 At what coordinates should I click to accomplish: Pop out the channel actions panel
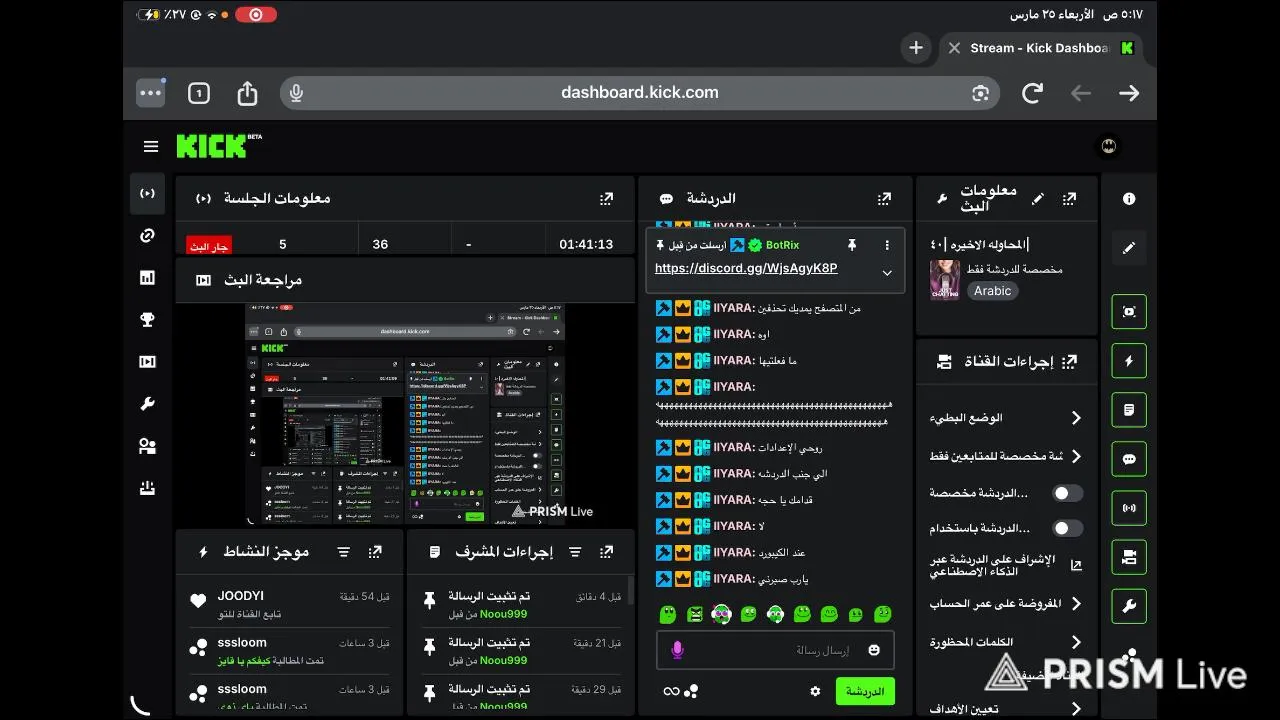tap(1070, 362)
